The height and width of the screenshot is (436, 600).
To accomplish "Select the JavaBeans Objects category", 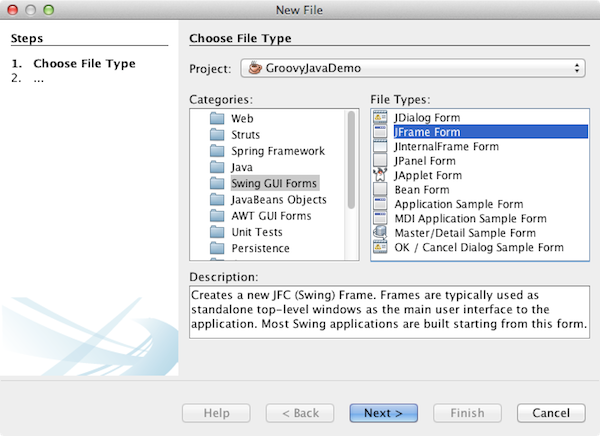I will pos(272,199).
